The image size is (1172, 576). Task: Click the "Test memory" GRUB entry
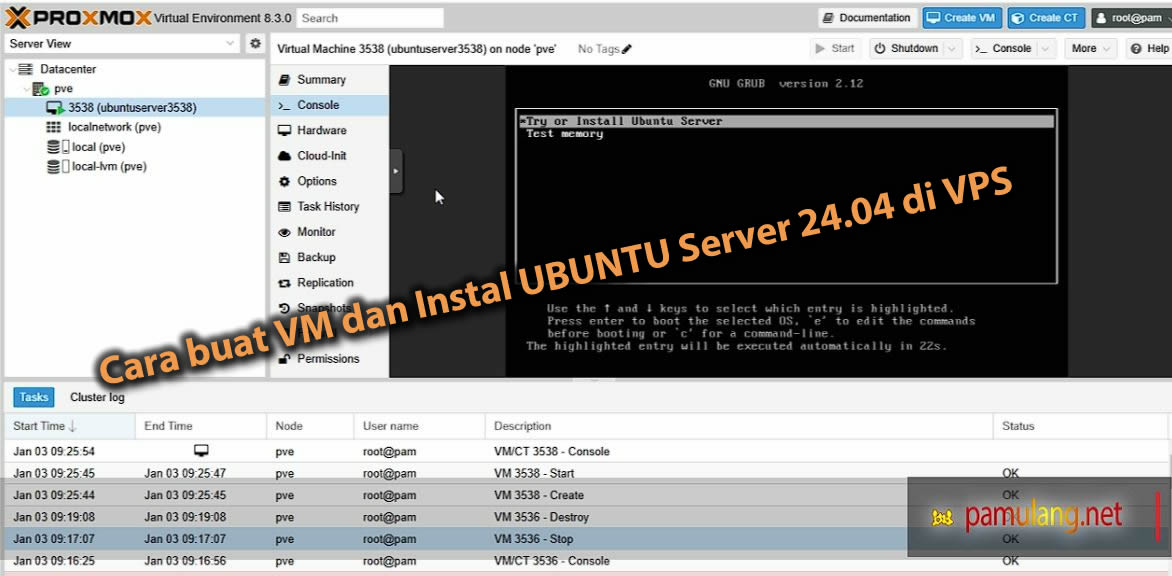point(564,134)
